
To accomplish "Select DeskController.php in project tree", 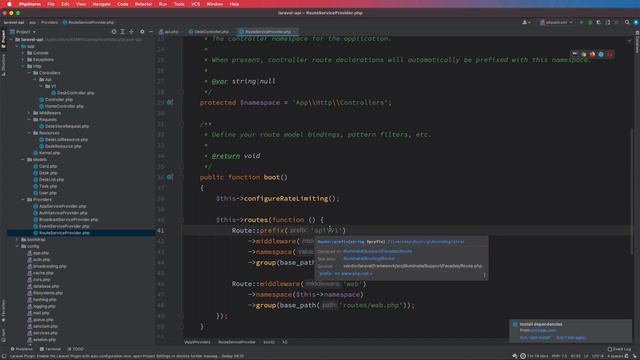I will 73,93.
